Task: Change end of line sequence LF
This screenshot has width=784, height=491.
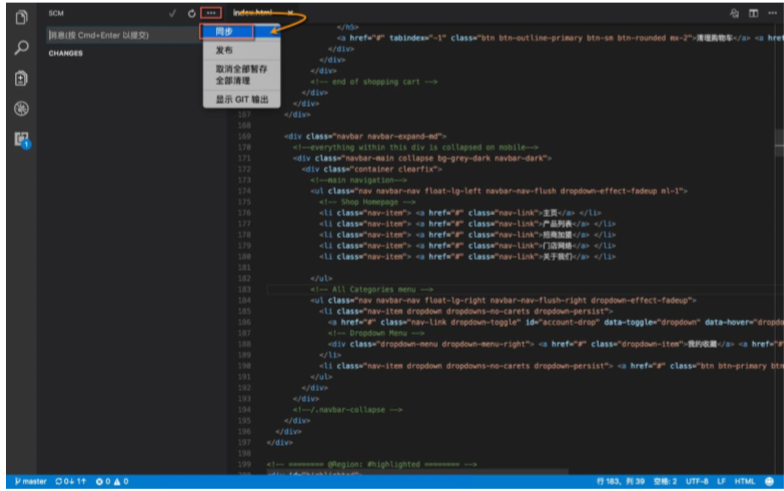Action: point(721,482)
